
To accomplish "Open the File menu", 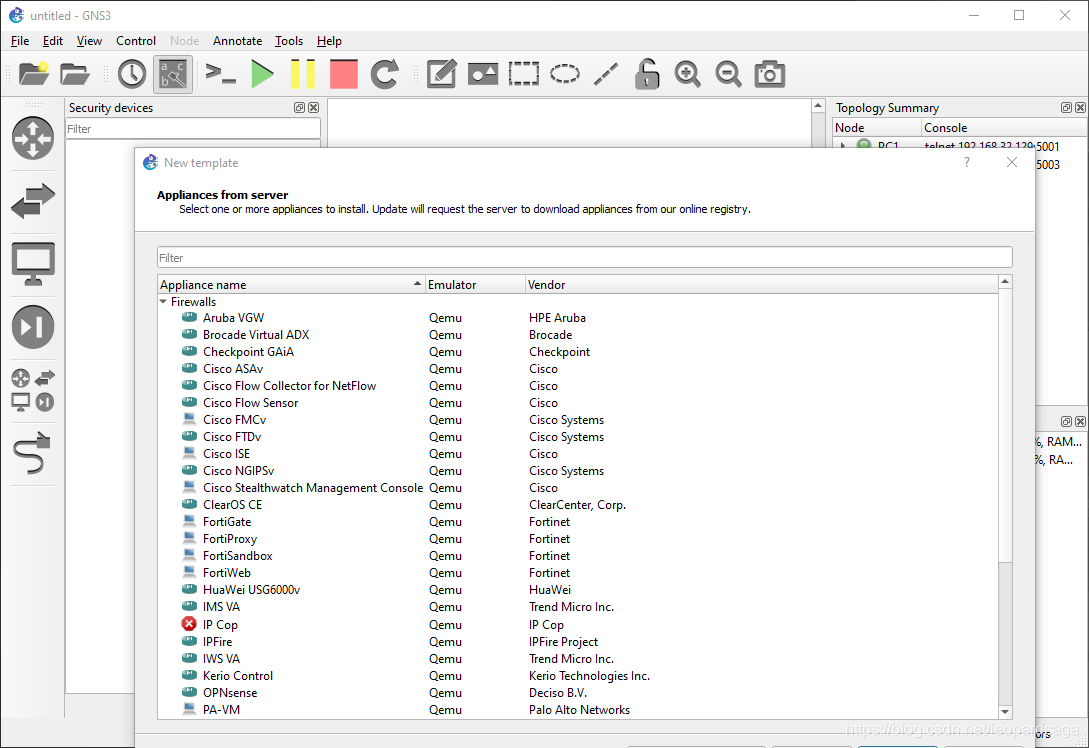I will [x=20, y=41].
